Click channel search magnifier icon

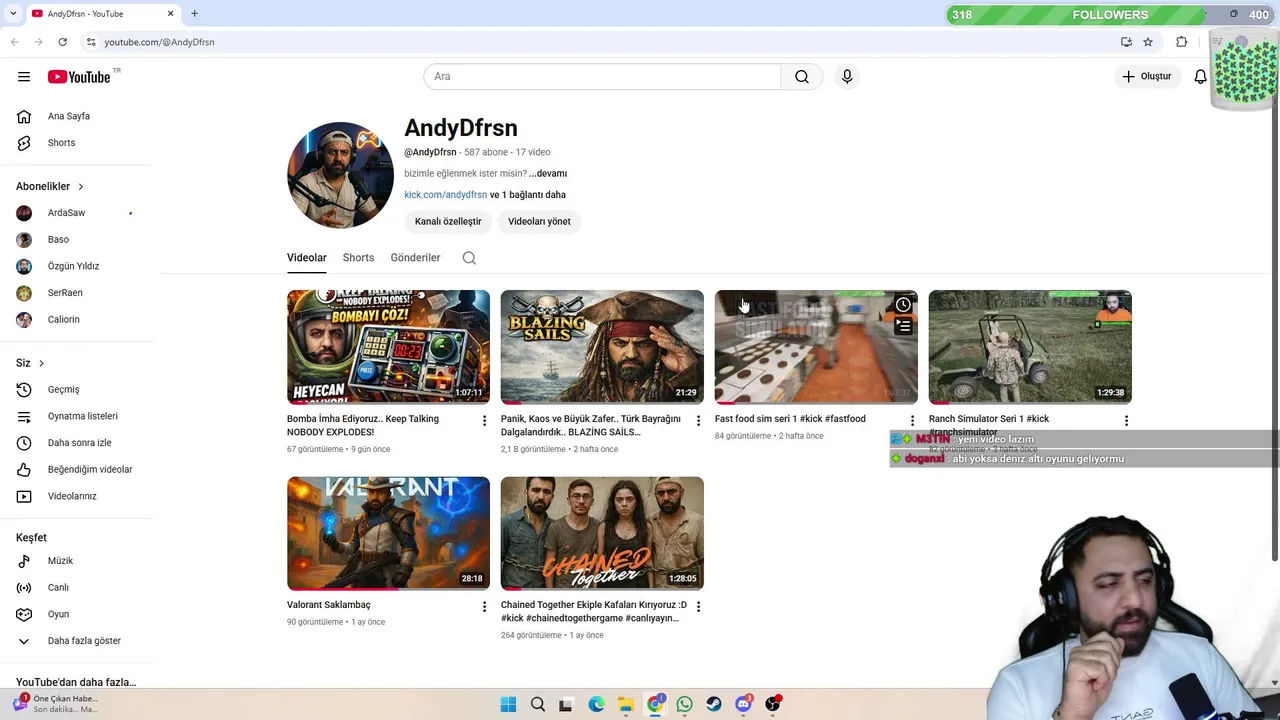point(469,258)
